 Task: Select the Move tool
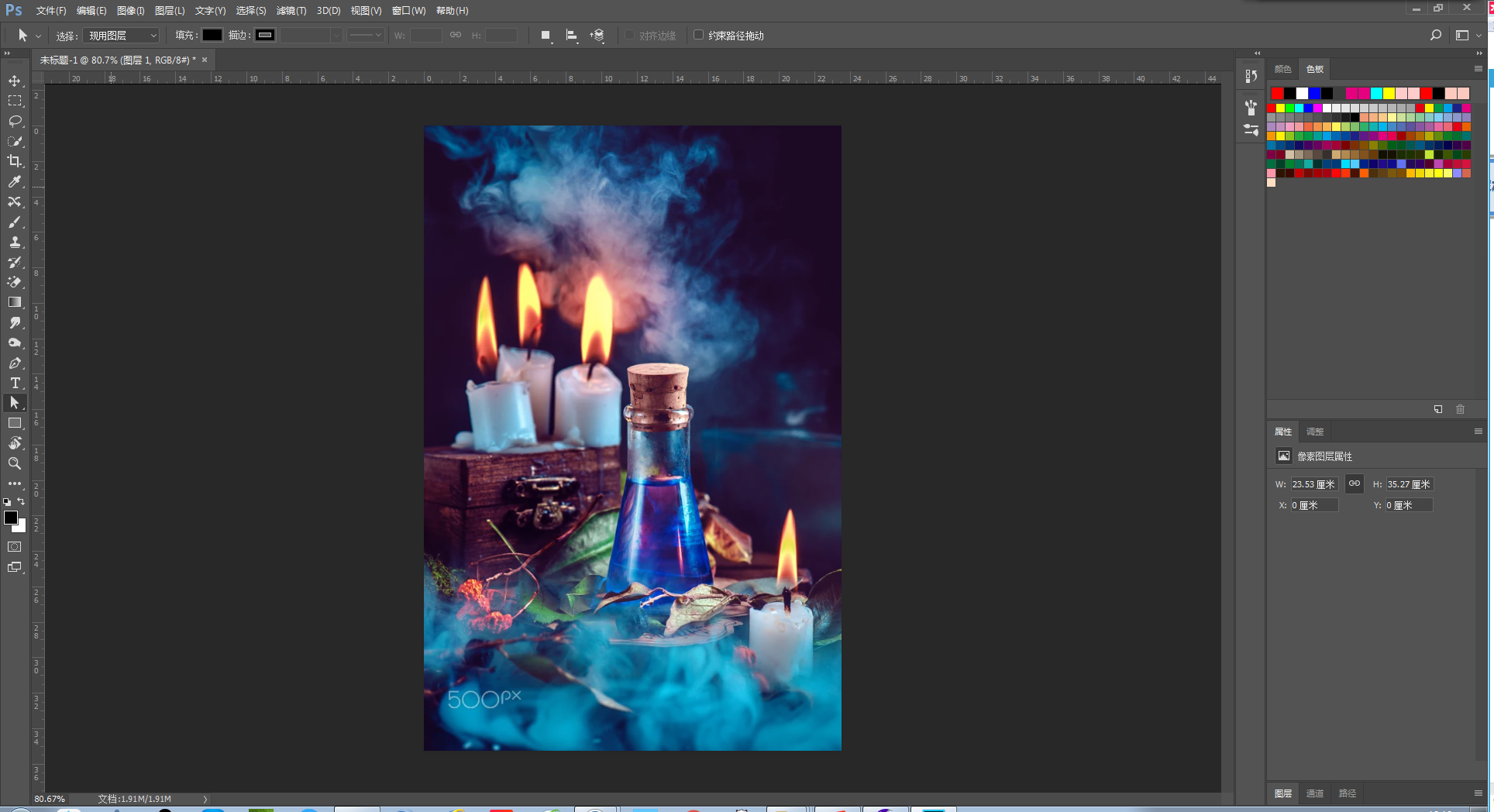pyautogui.click(x=15, y=81)
